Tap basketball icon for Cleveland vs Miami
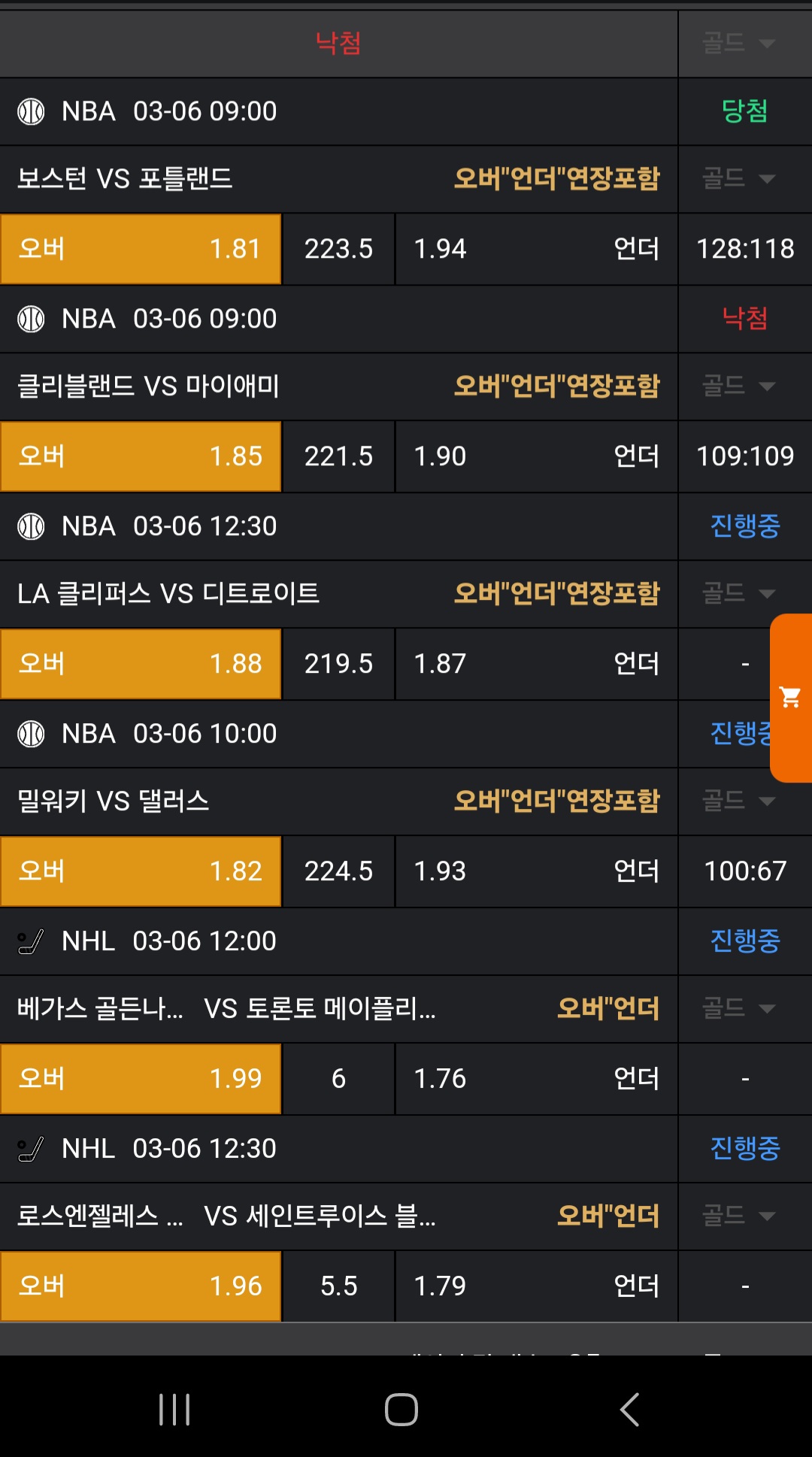Image resolution: width=812 pixels, height=1457 pixels. pyautogui.click(x=31, y=319)
